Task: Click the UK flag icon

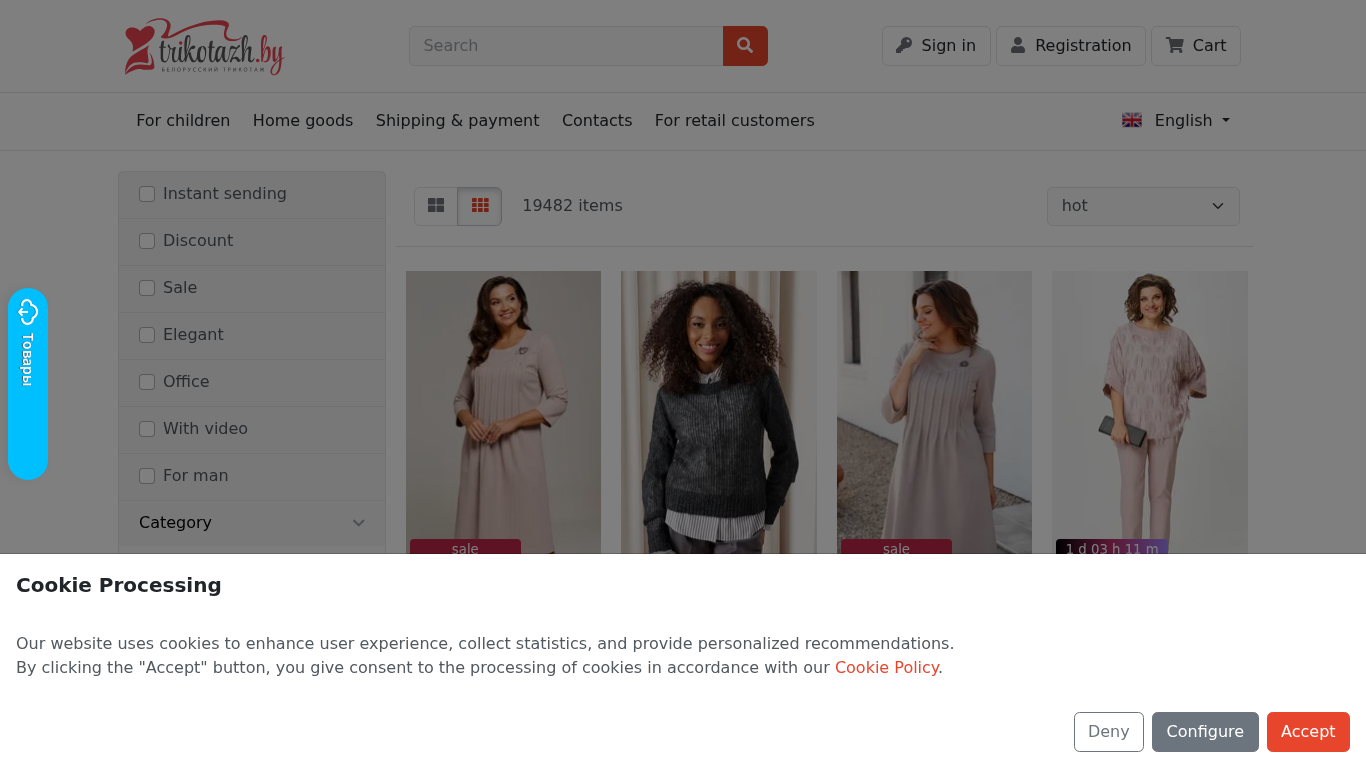Action: (x=1132, y=120)
